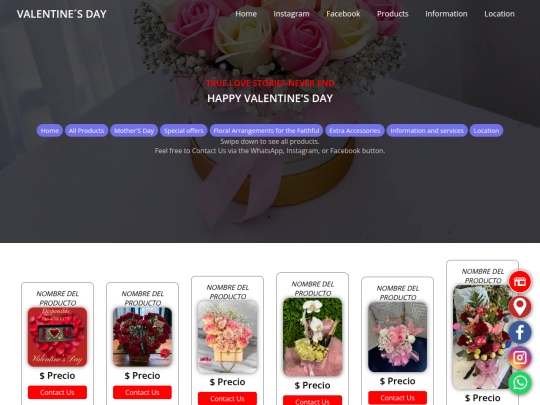Select the All Products pill
The height and width of the screenshot is (405, 540).
click(x=86, y=131)
